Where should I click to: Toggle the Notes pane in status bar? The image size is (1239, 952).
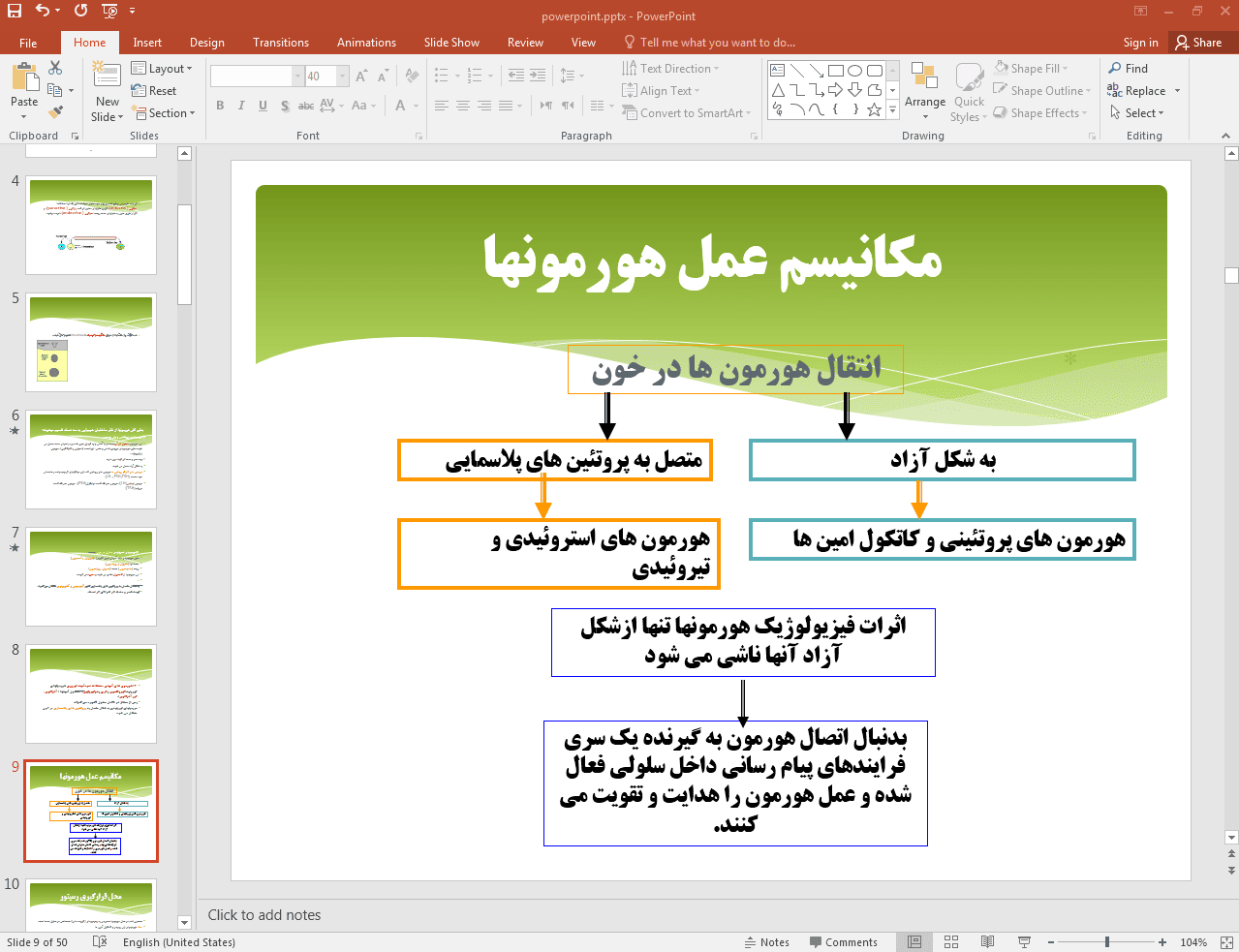(766, 942)
